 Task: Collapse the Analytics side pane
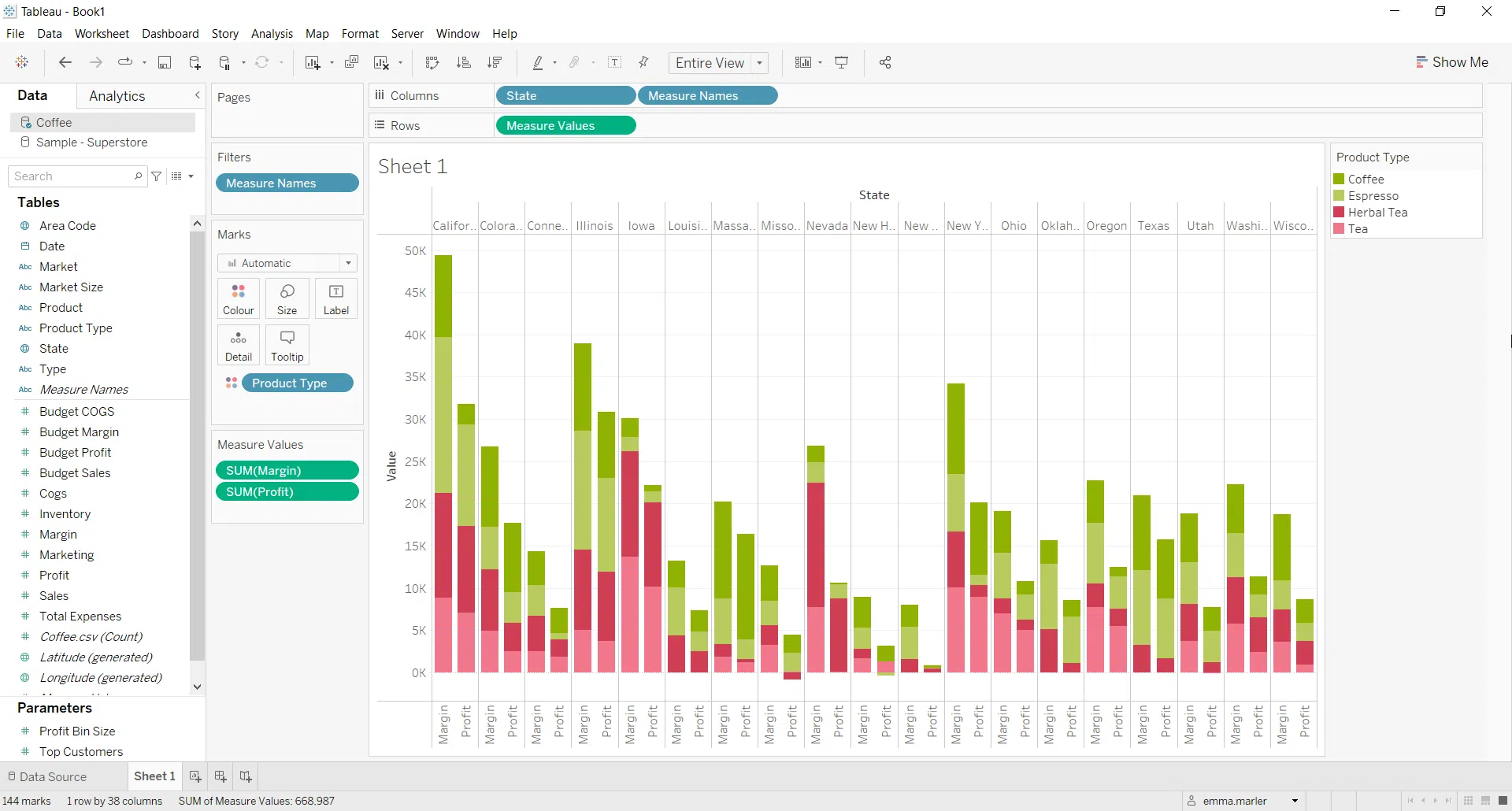coord(197,94)
